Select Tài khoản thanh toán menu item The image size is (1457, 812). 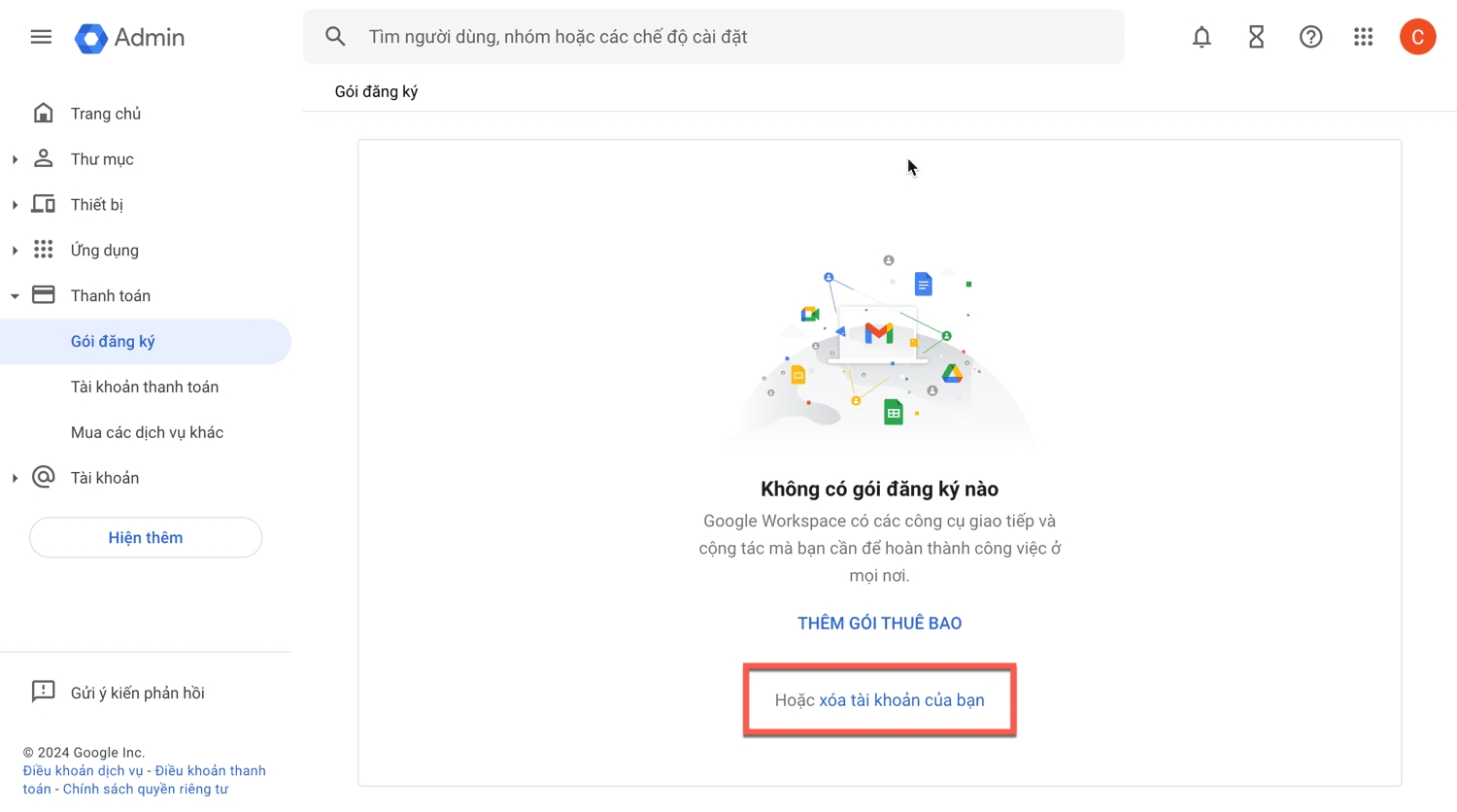145,387
